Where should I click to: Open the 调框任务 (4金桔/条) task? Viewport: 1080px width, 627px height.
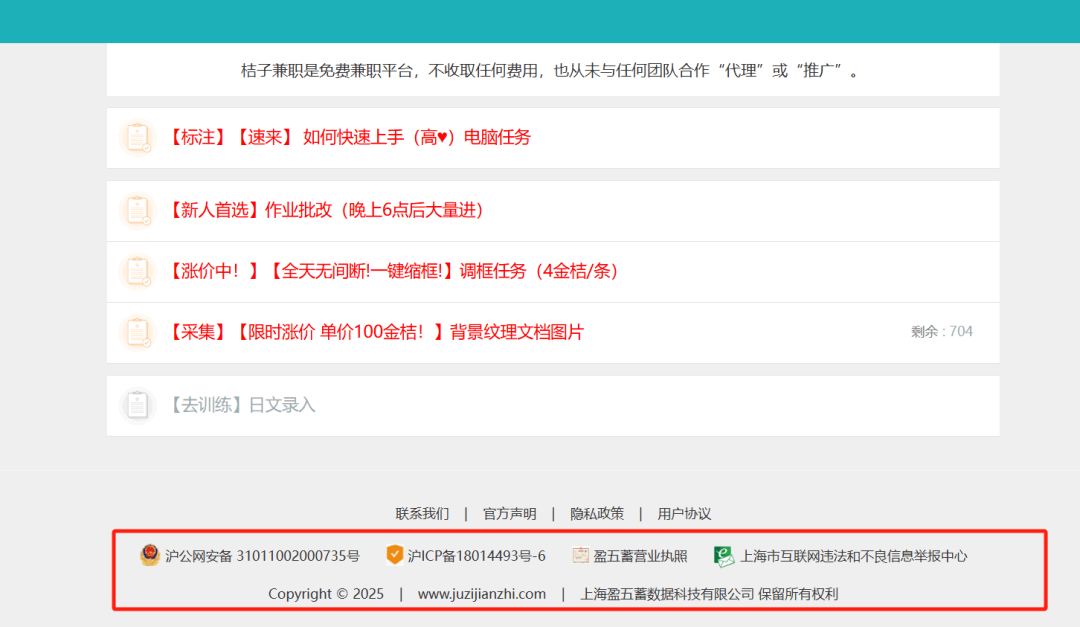(x=393, y=272)
